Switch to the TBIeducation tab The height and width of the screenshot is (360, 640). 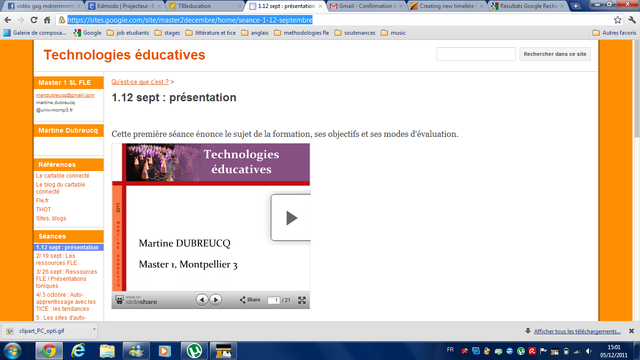point(204,6)
